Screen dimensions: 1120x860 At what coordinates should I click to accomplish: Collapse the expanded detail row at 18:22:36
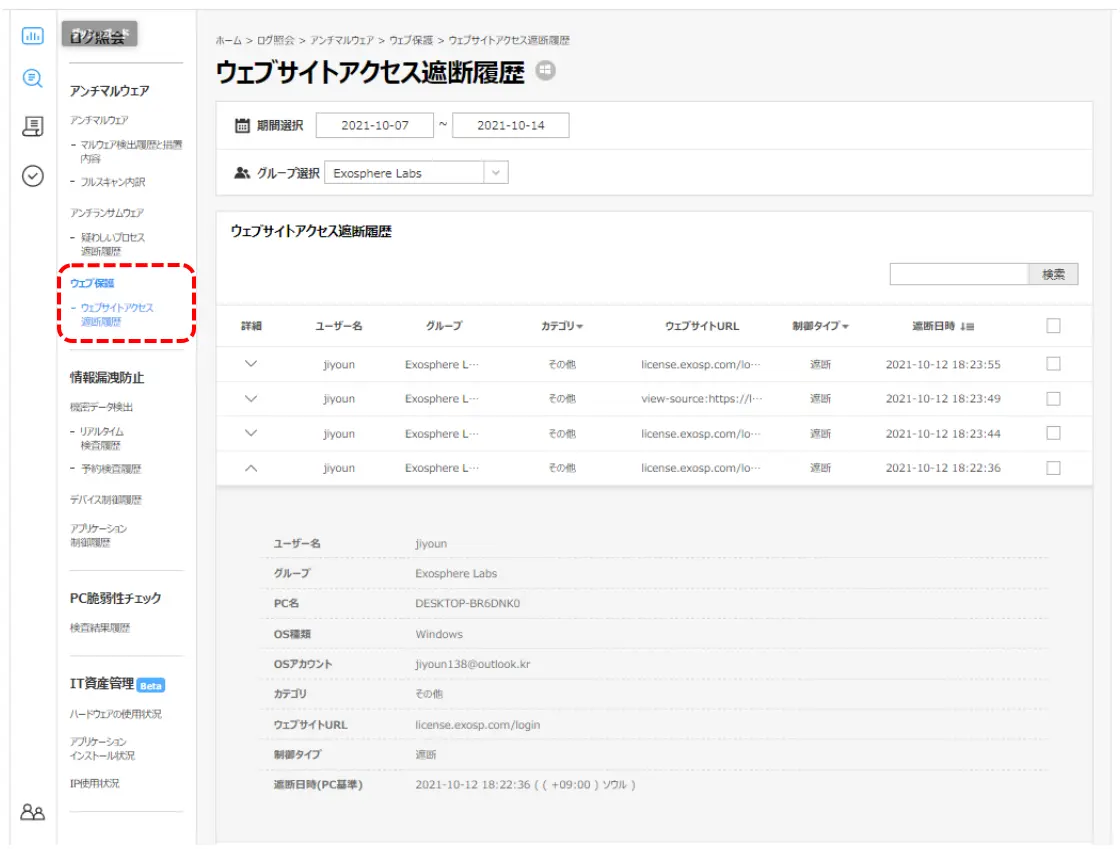[251, 468]
